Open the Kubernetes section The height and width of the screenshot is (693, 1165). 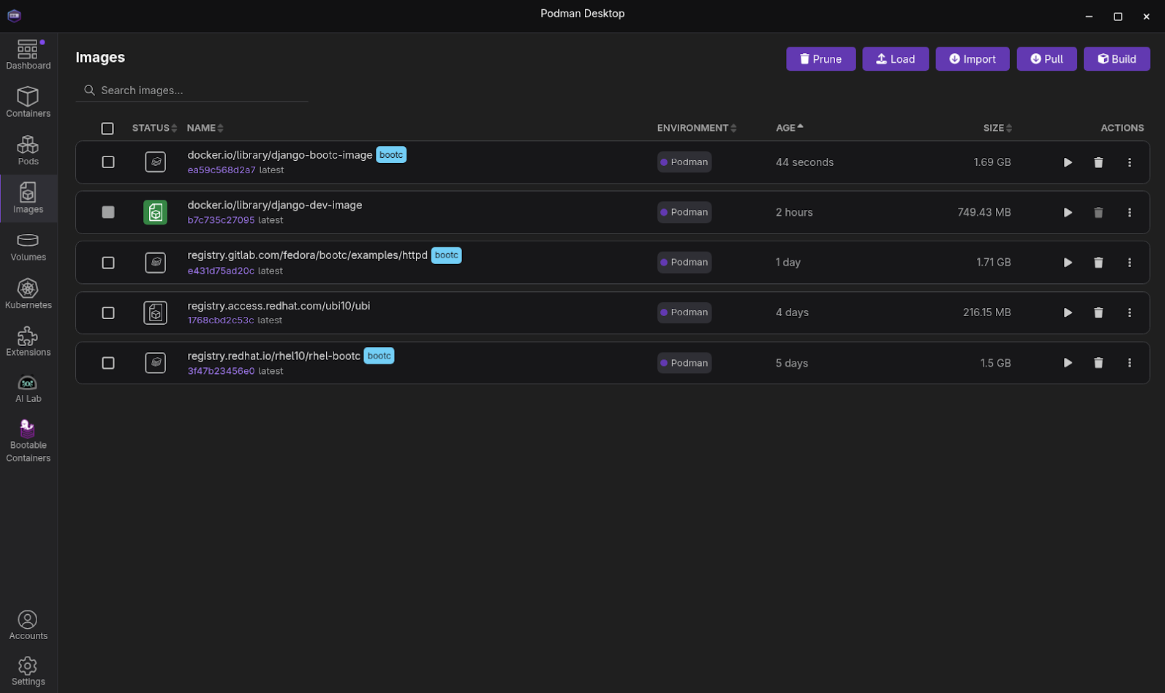click(28, 294)
